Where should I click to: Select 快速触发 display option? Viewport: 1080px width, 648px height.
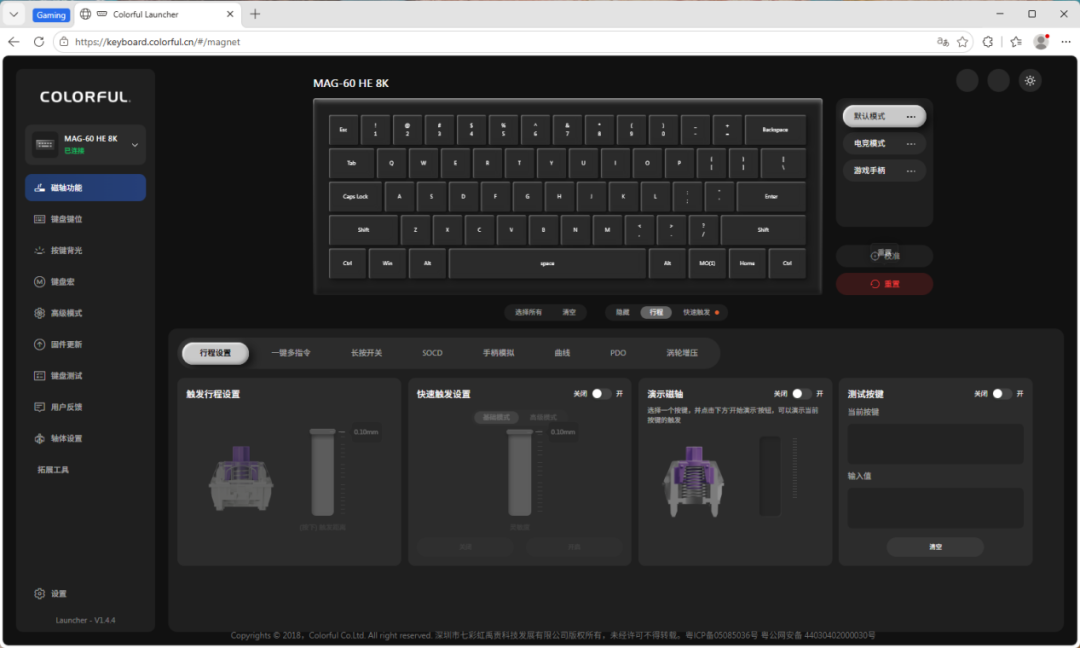699,313
